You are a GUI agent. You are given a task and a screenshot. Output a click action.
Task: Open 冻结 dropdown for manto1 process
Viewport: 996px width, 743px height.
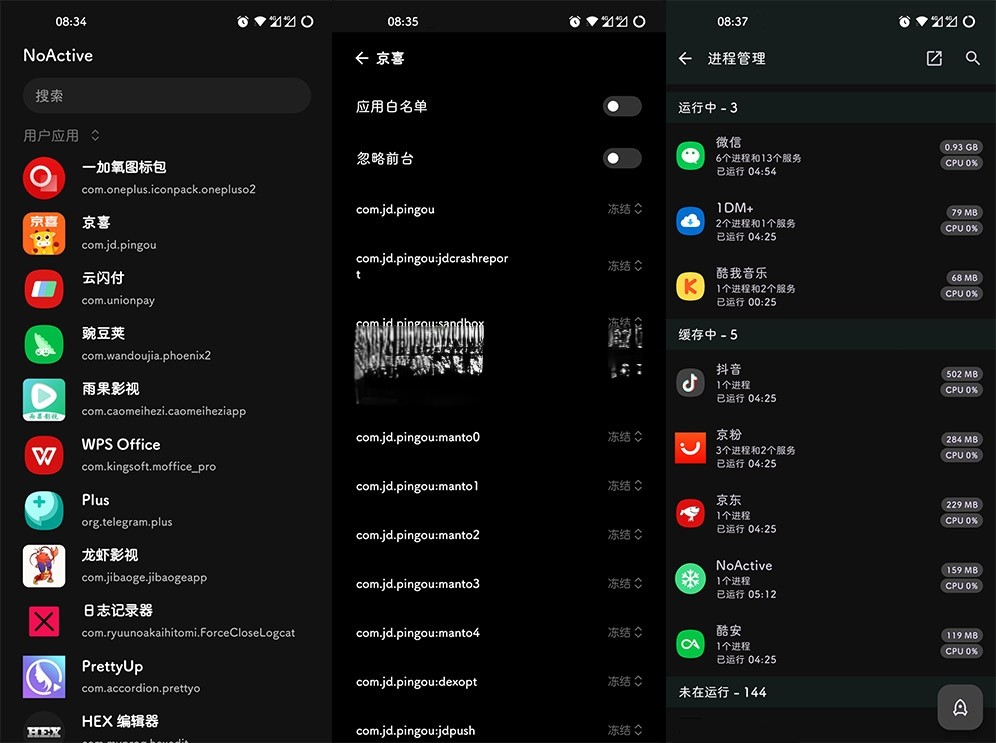click(625, 486)
